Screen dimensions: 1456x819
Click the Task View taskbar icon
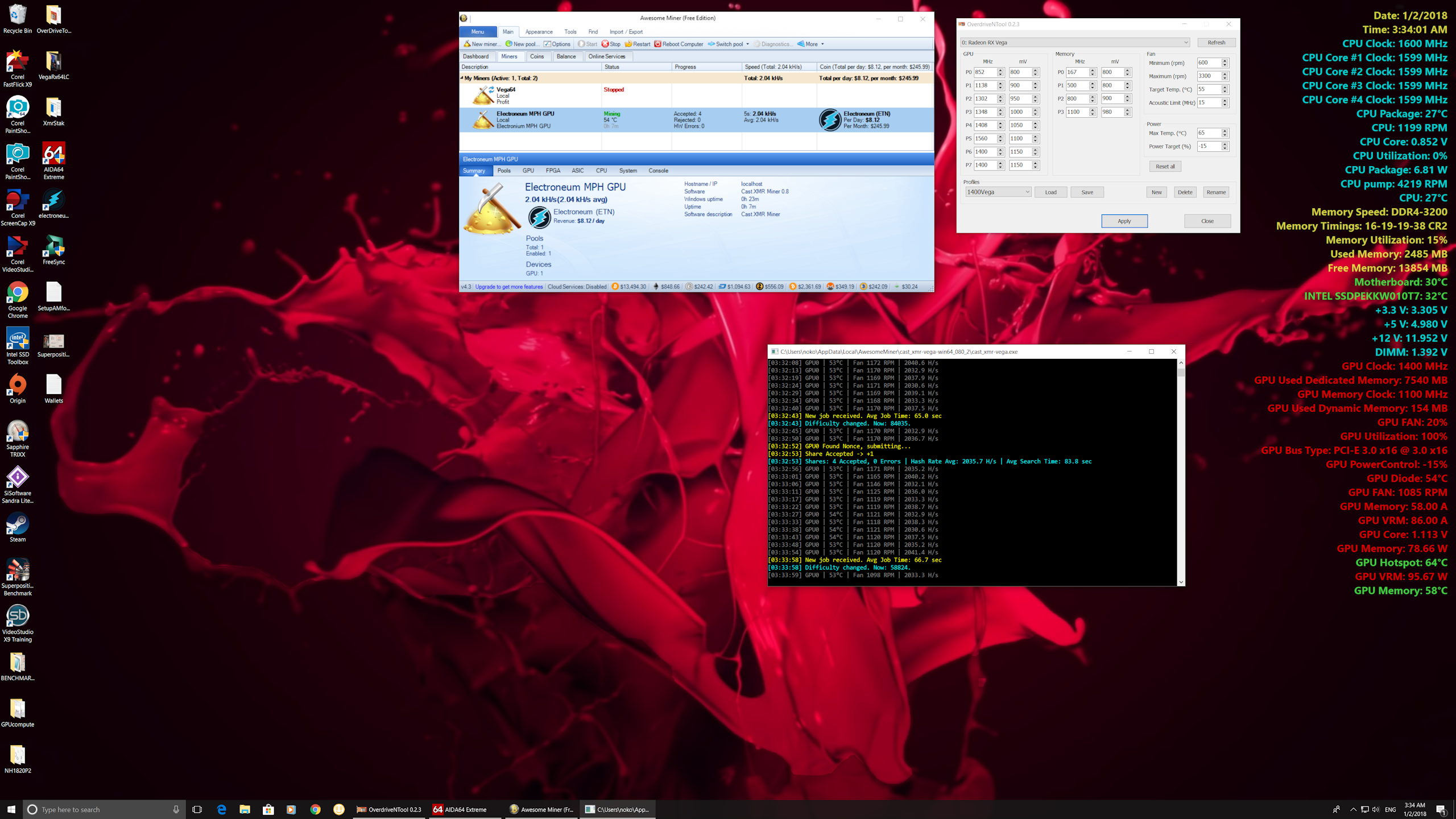pyautogui.click(x=197, y=809)
